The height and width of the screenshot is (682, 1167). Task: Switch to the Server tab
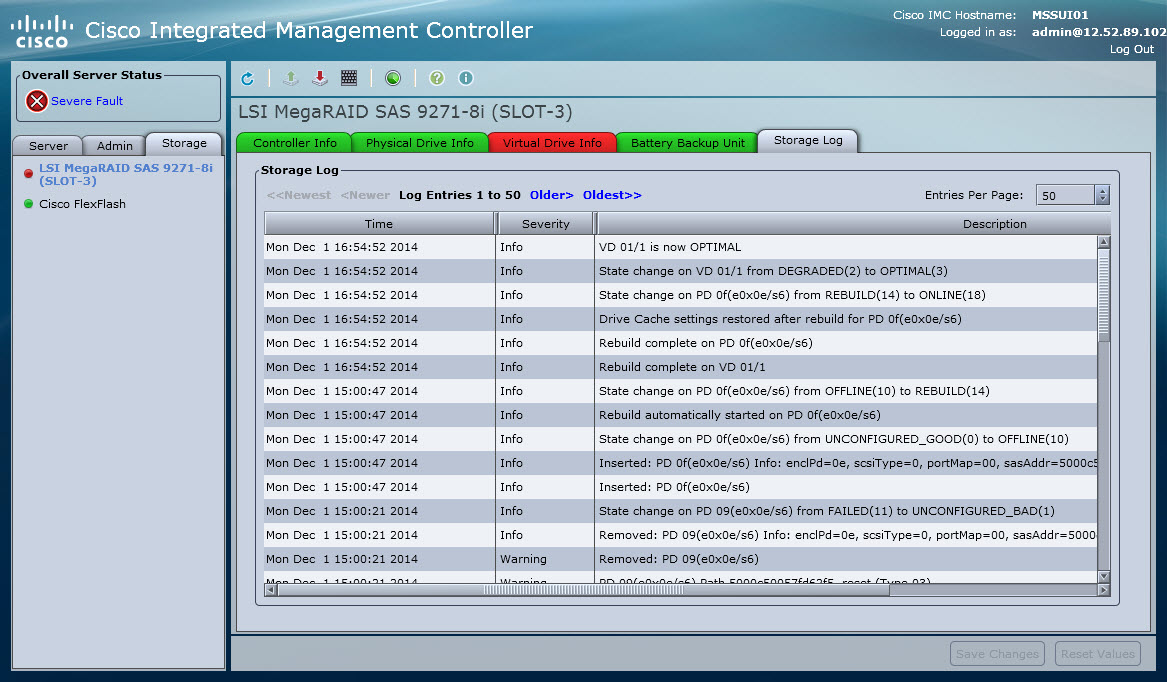[48, 145]
